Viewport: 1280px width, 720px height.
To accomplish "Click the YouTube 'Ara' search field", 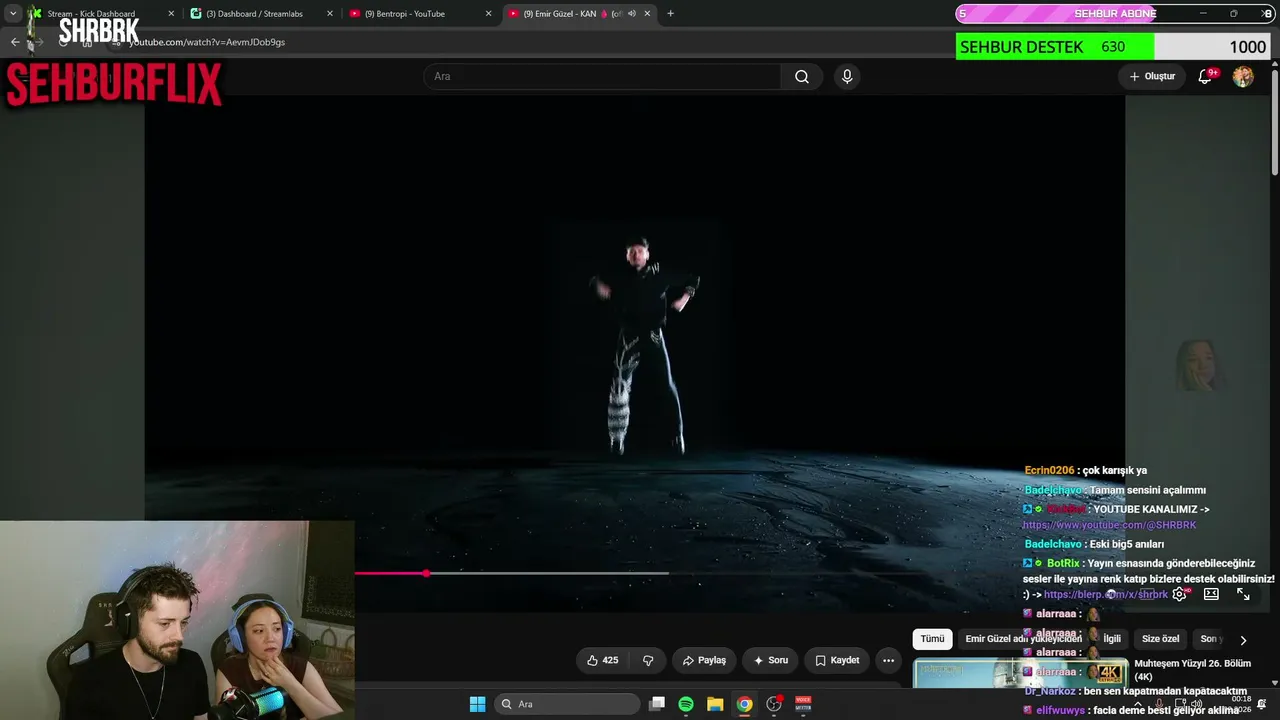I will coord(603,76).
